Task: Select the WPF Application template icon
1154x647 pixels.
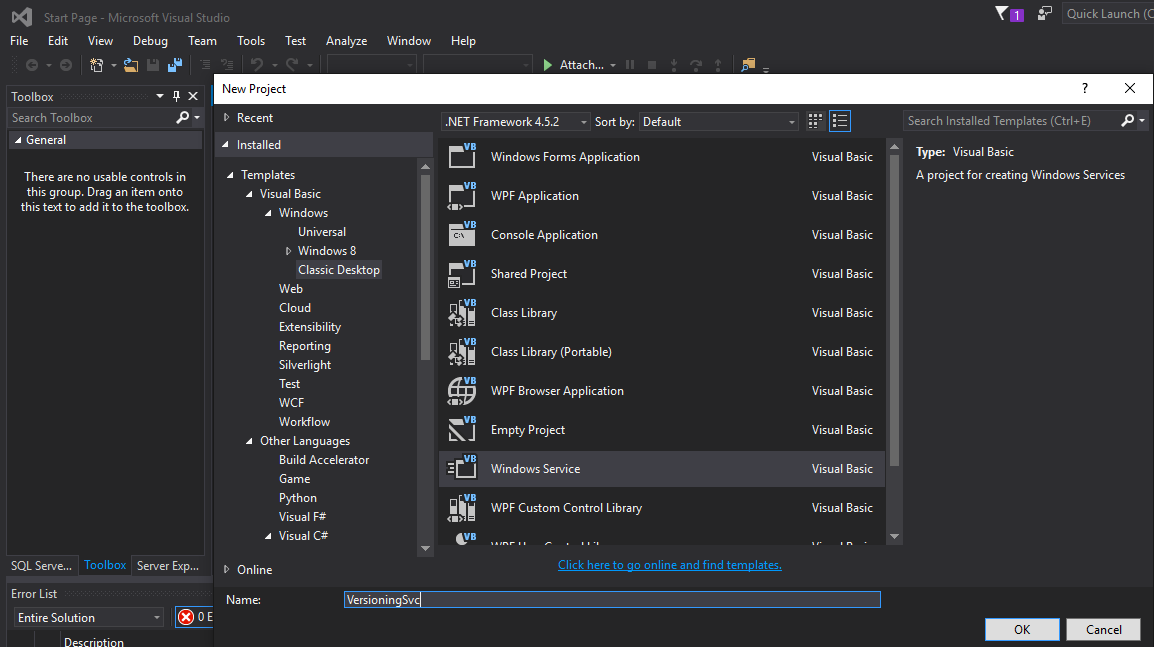Action: (x=462, y=195)
